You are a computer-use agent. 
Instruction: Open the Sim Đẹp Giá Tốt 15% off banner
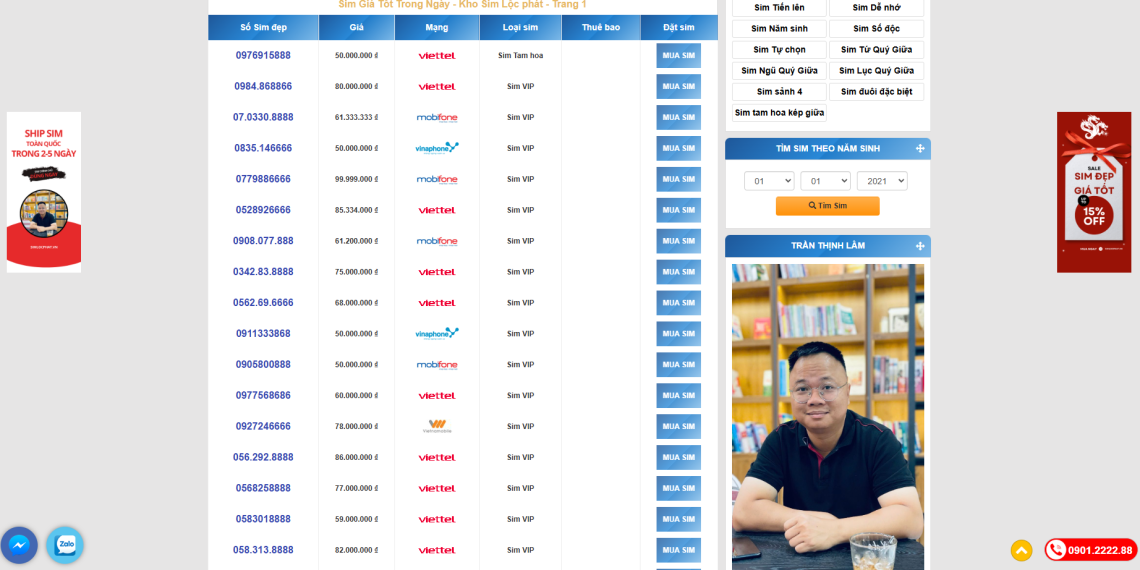tap(1093, 192)
